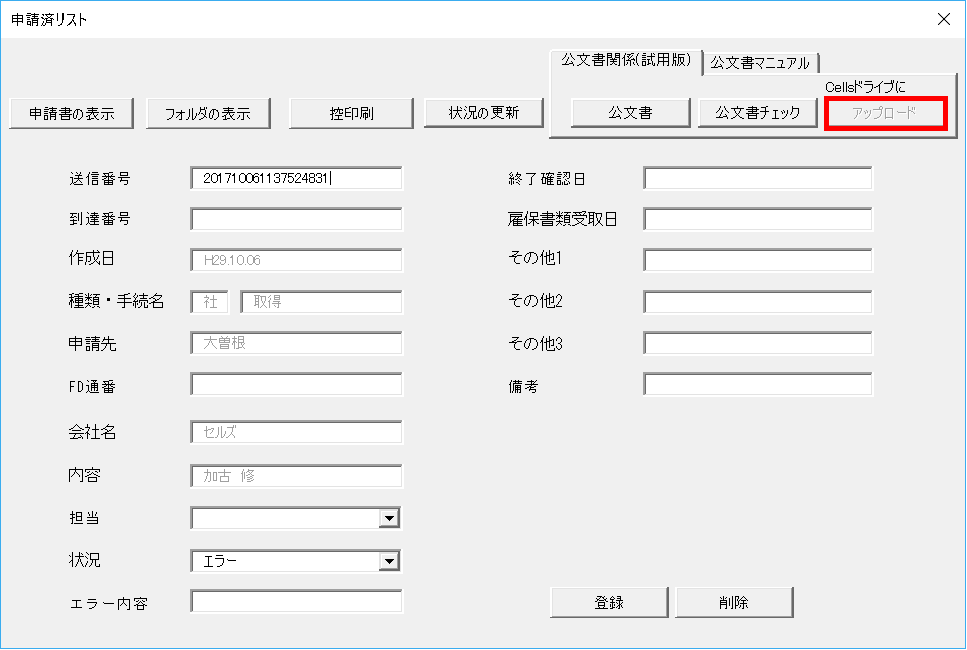Click the 内容 label text
967x650 pixels.
click(x=84, y=475)
